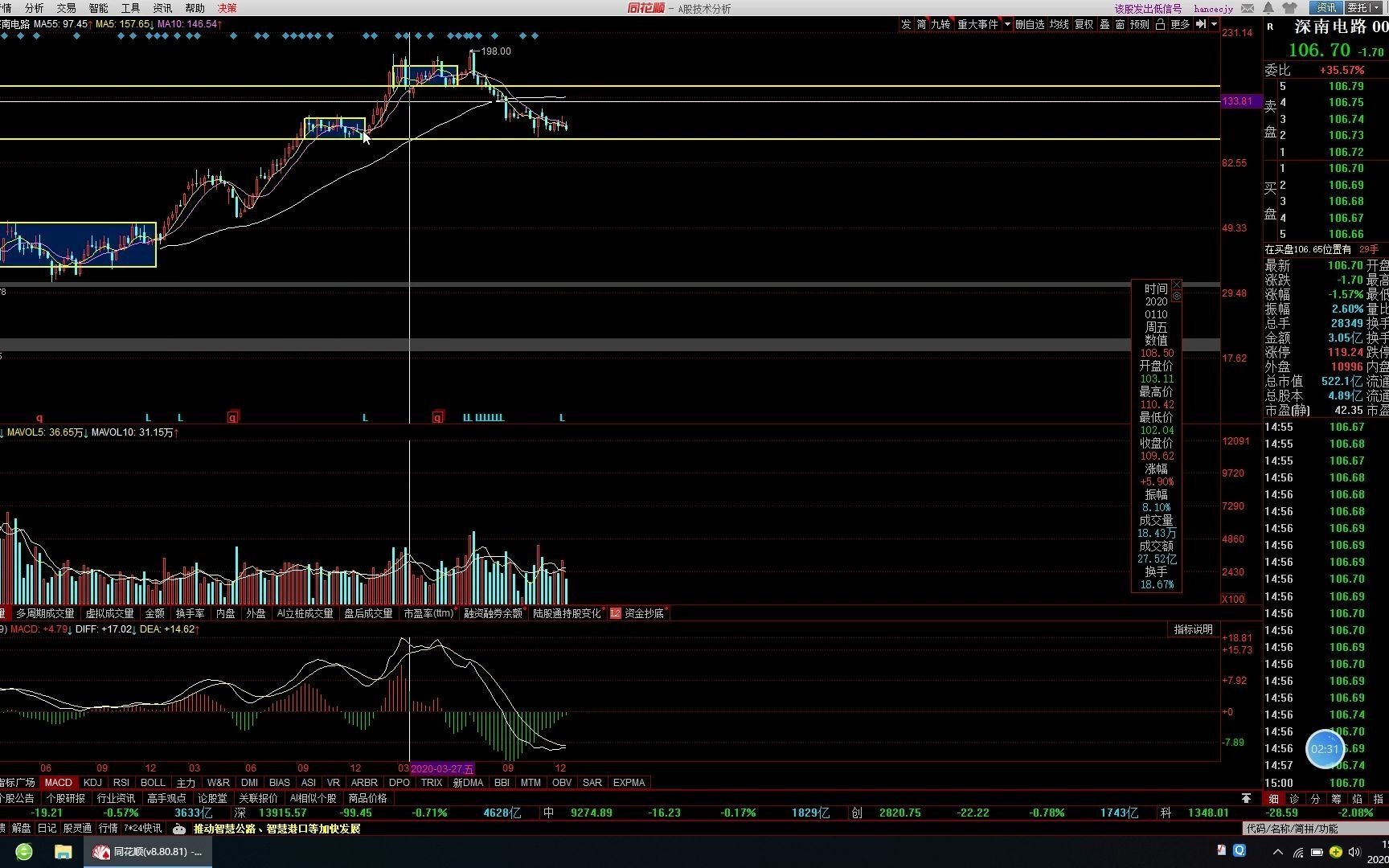
Task: Click the mail envelope icon in title bar
Action: coord(1248,8)
